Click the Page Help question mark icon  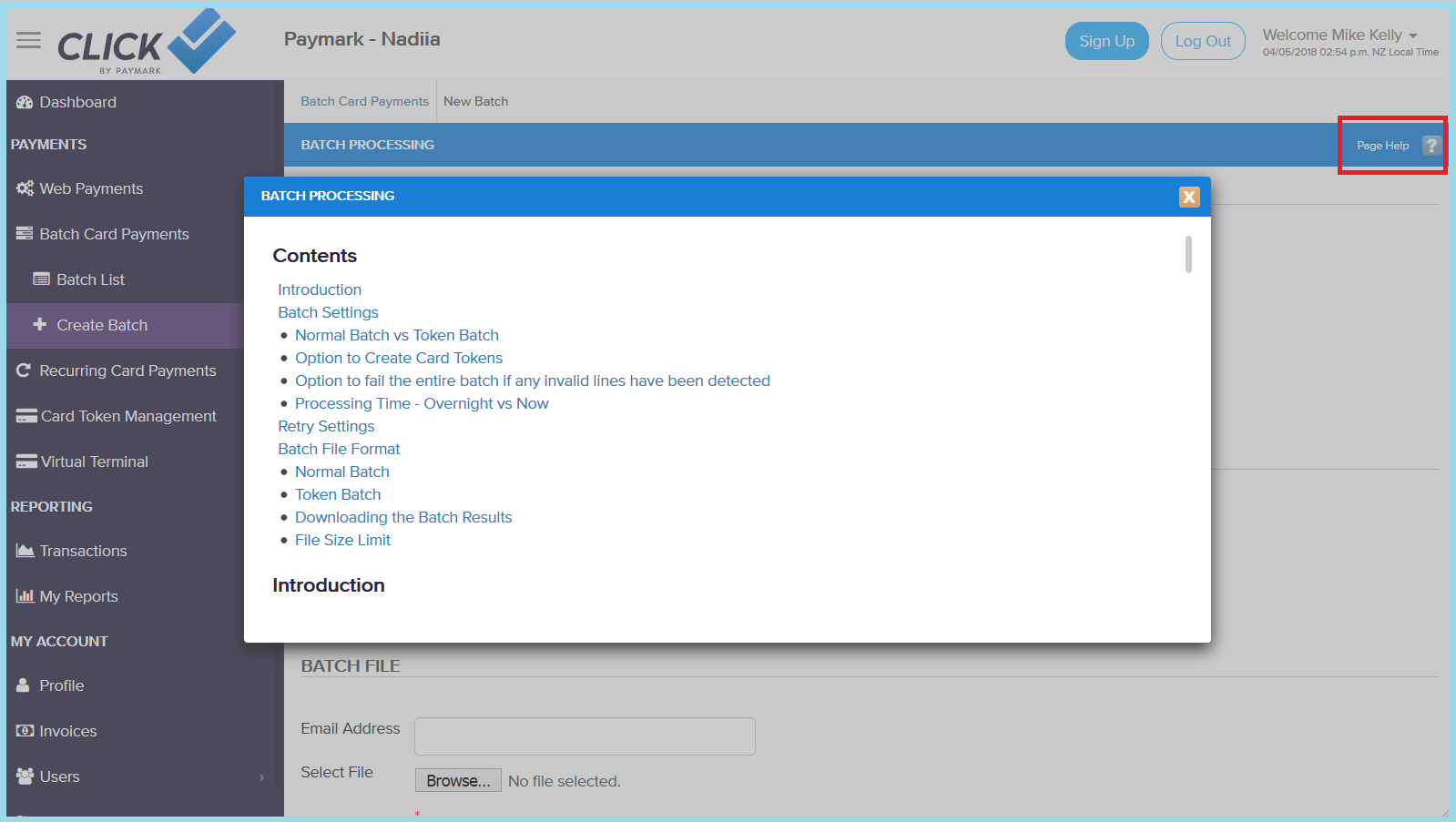[1431, 146]
